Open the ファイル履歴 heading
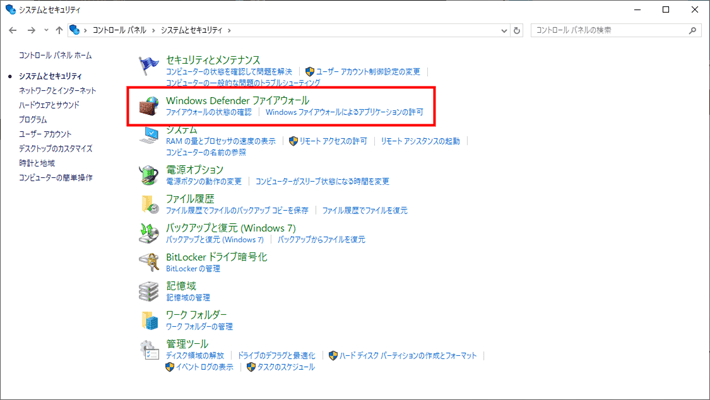710x400 pixels. 190,198
